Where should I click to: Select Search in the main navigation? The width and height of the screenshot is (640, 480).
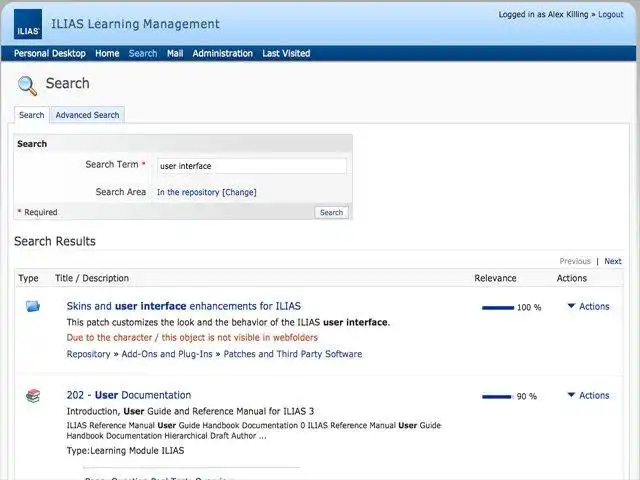coord(143,53)
